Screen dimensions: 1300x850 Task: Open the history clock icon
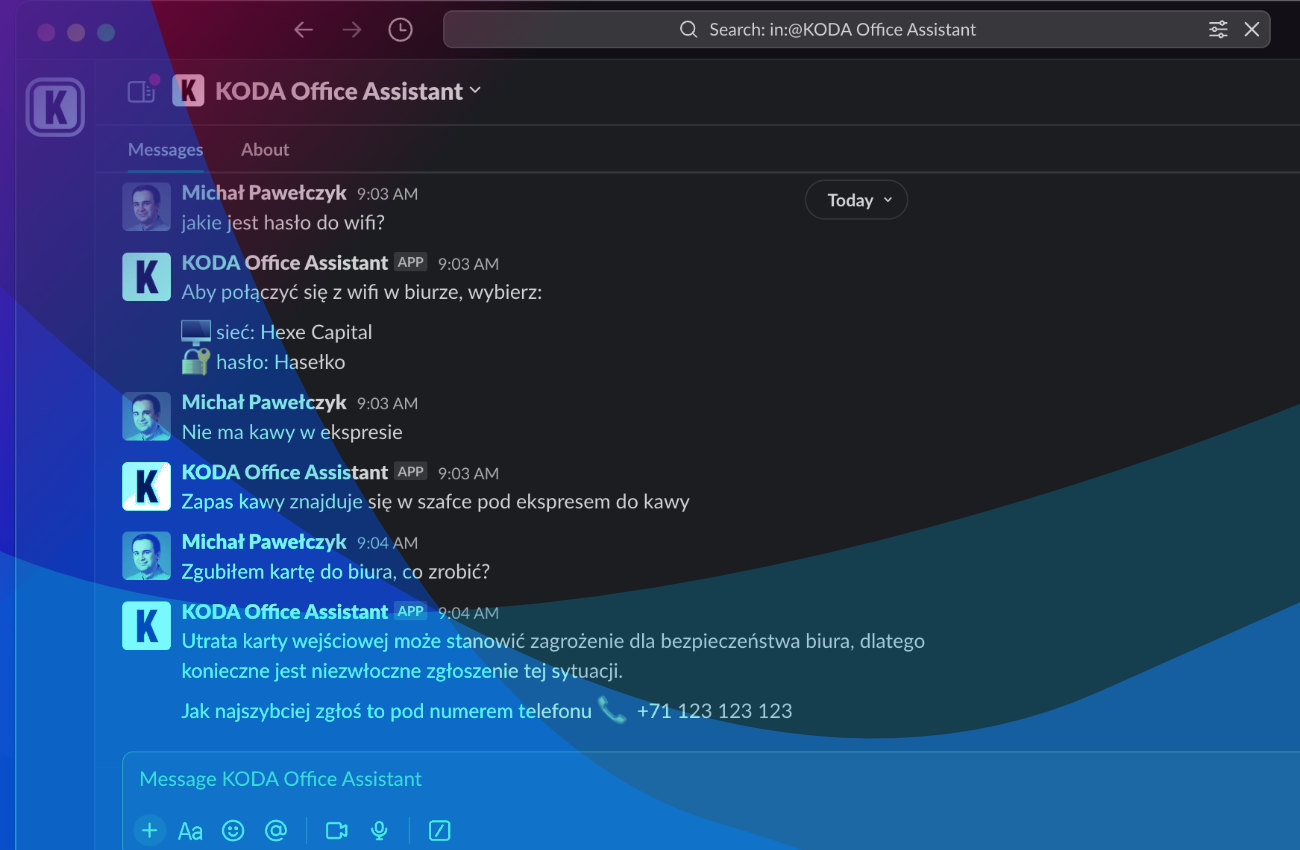click(400, 30)
